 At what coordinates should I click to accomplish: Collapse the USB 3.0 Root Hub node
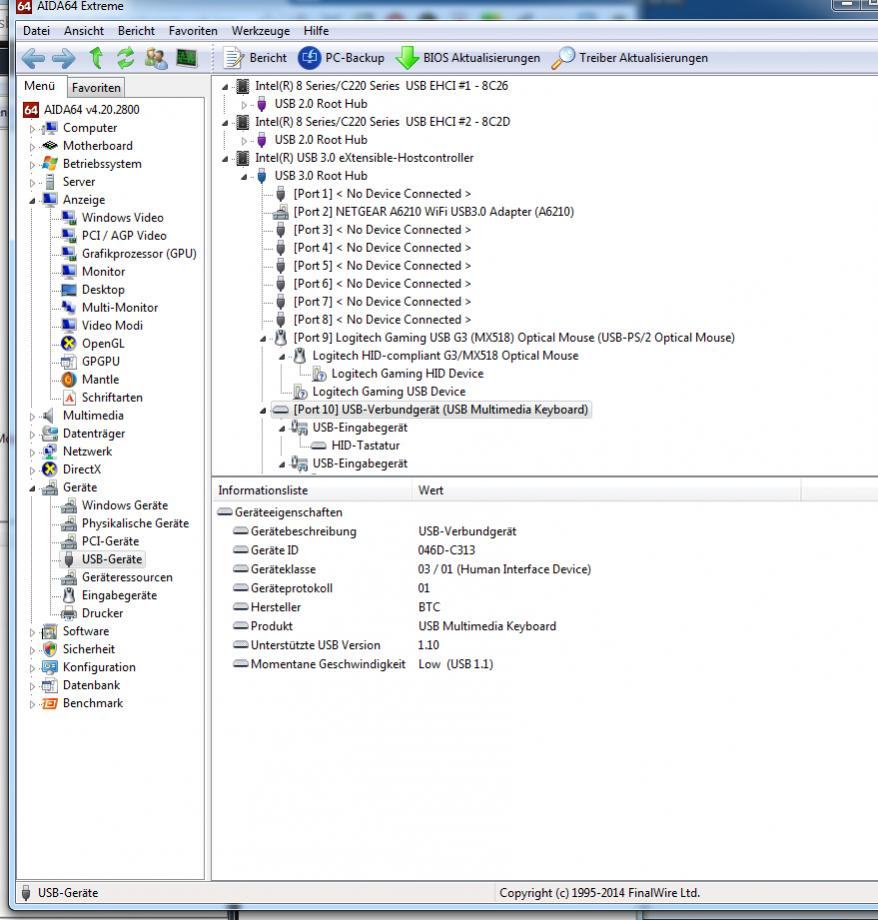[x=244, y=177]
